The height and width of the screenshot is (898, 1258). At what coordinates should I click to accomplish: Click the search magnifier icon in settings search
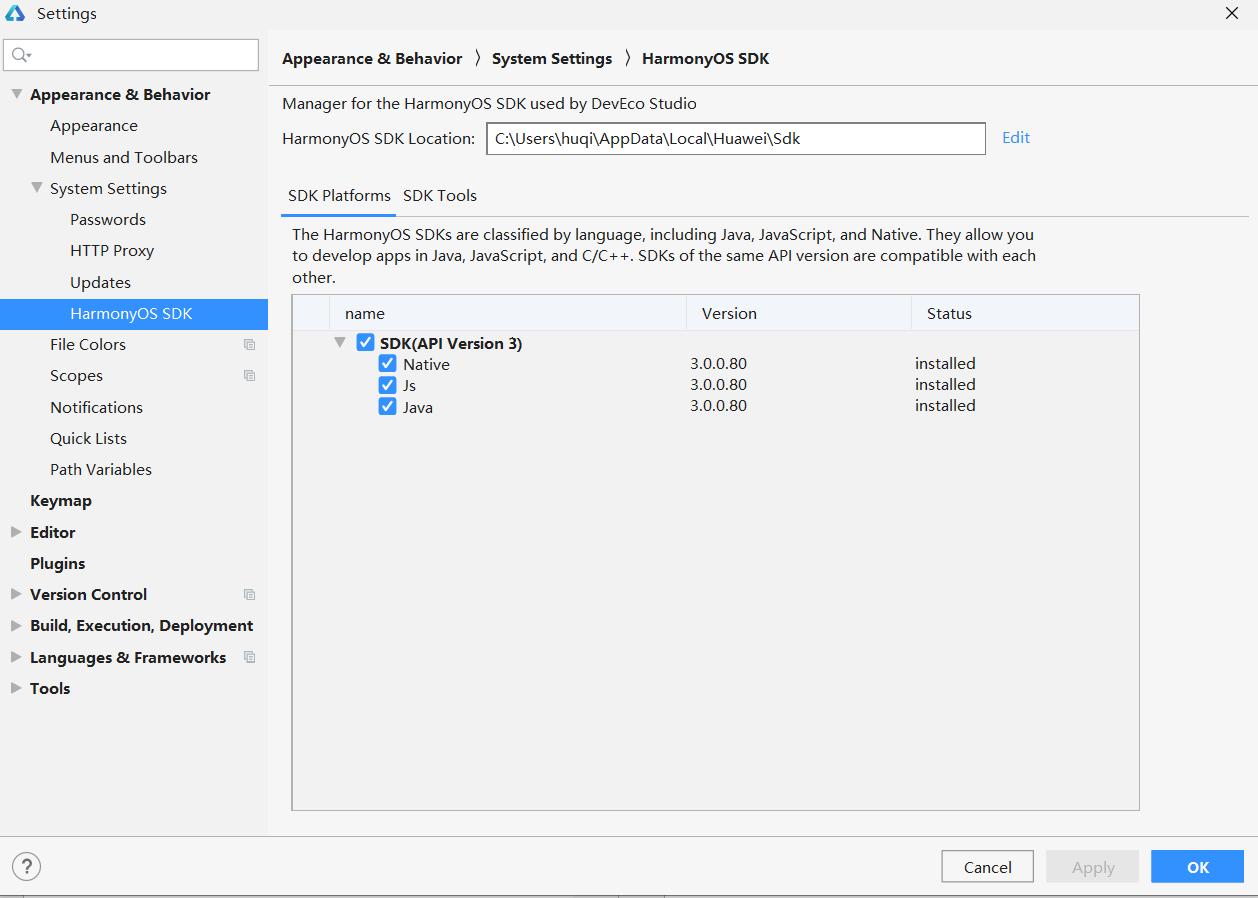click(20, 55)
